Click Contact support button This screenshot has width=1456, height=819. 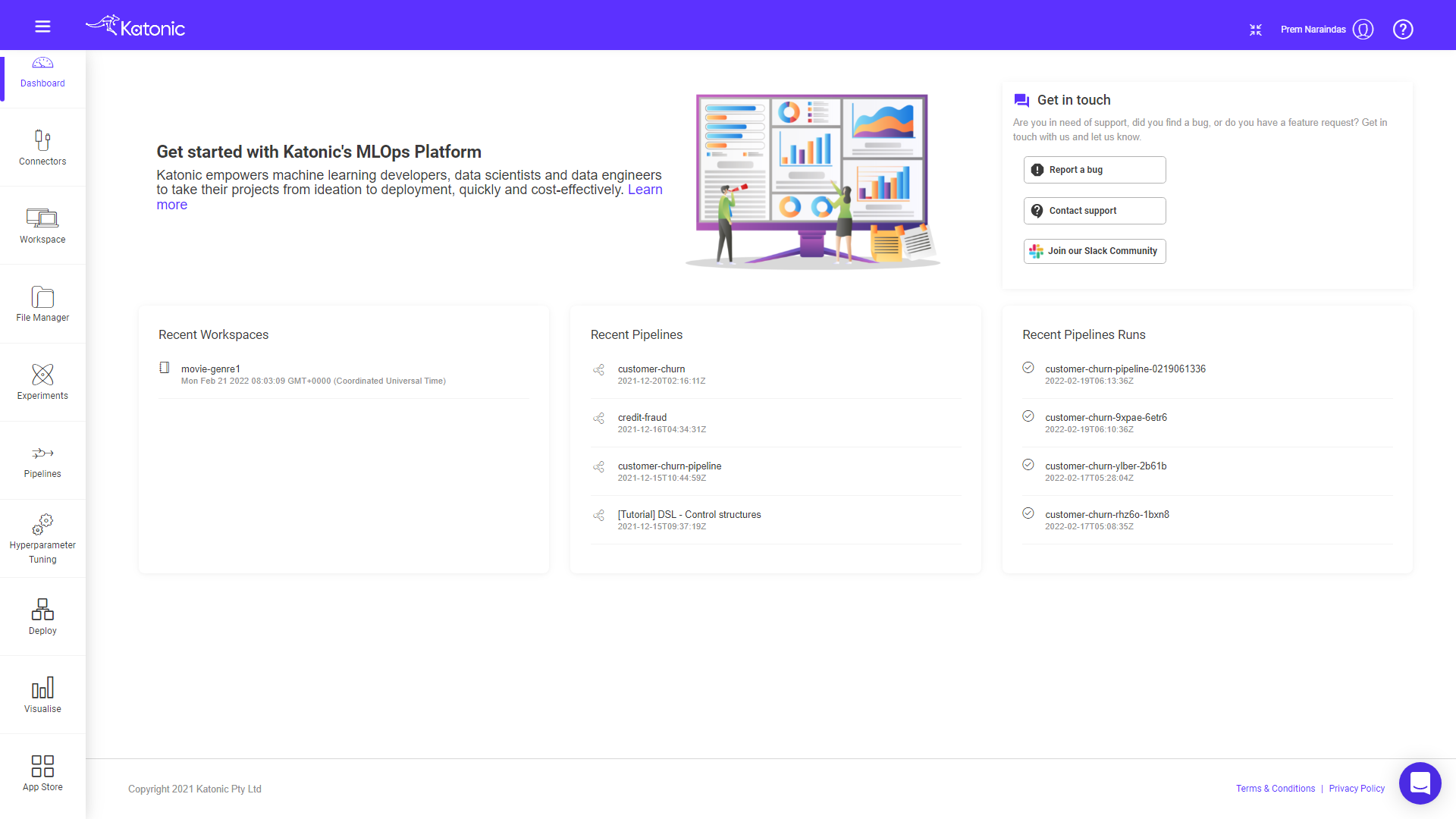[x=1094, y=211]
